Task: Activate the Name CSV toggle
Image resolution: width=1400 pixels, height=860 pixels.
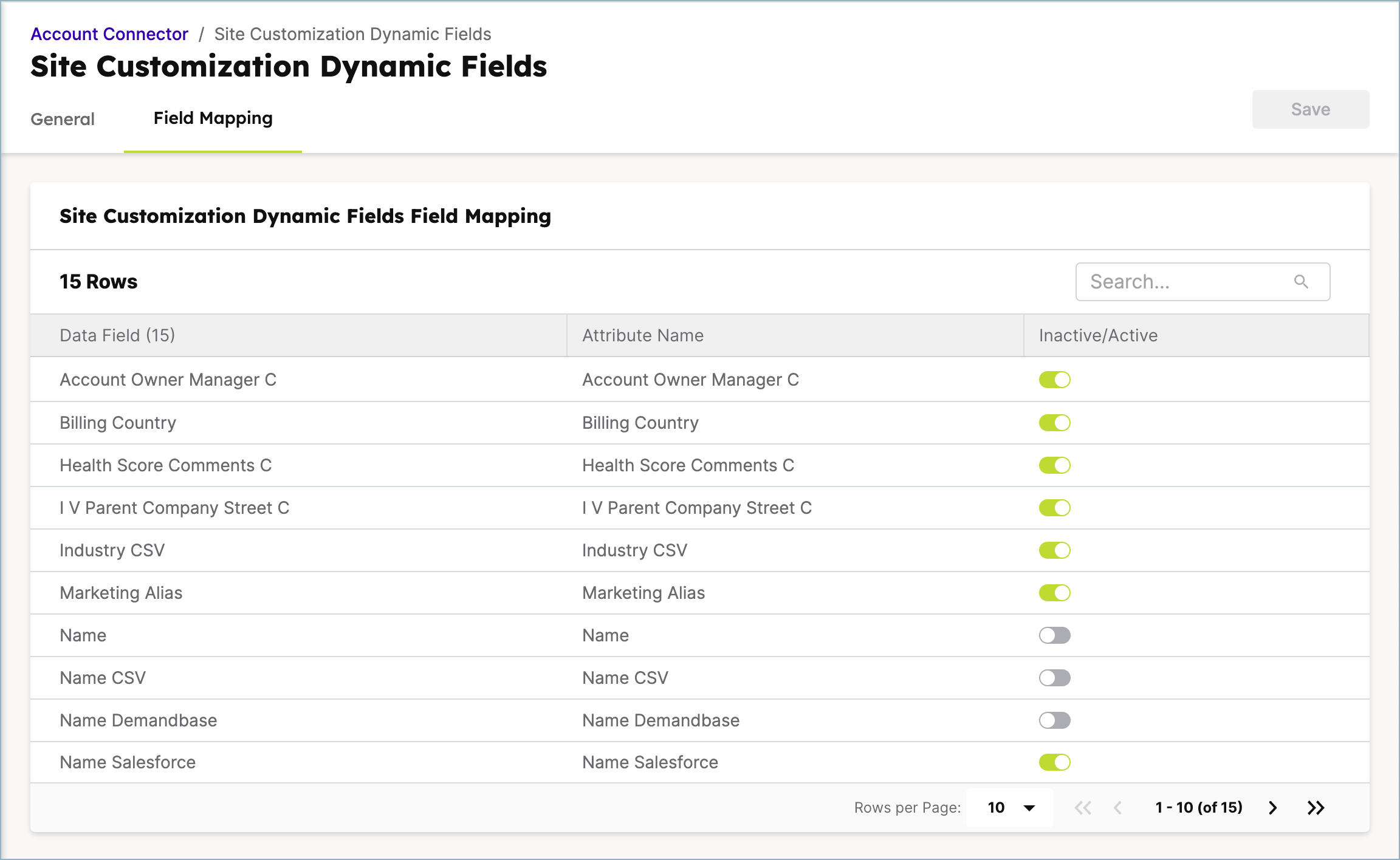Action: pyautogui.click(x=1054, y=678)
